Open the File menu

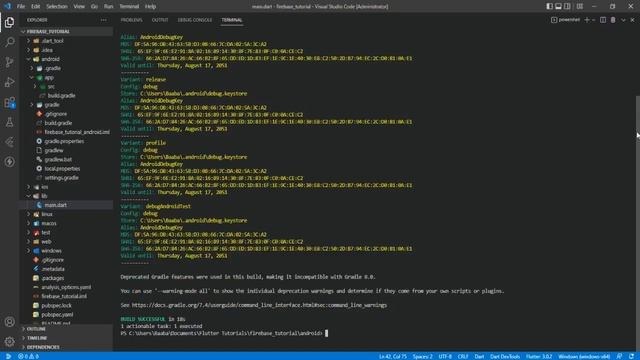tap(21, 7)
